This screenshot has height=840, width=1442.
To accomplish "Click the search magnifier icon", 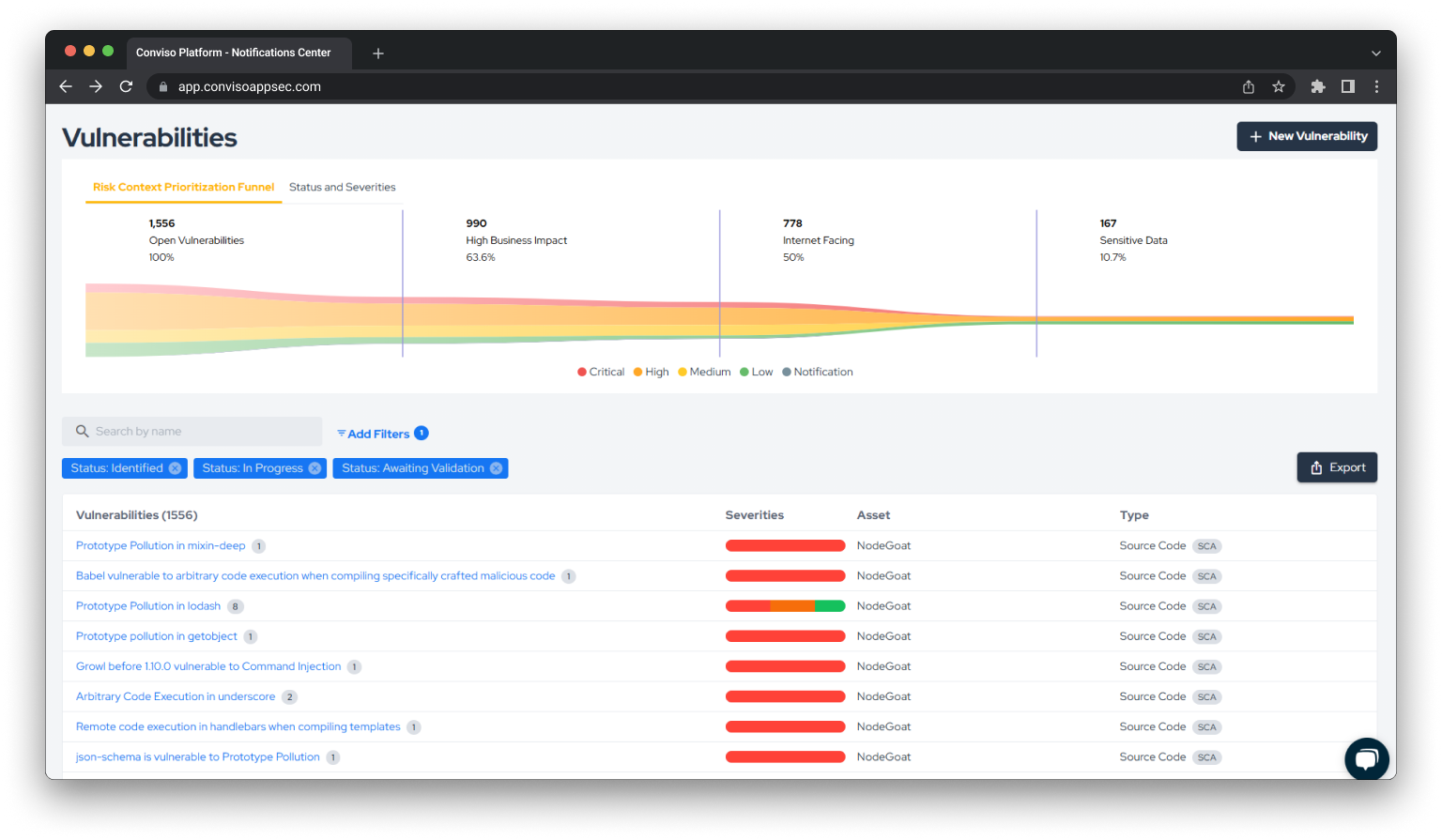I will [x=83, y=432].
